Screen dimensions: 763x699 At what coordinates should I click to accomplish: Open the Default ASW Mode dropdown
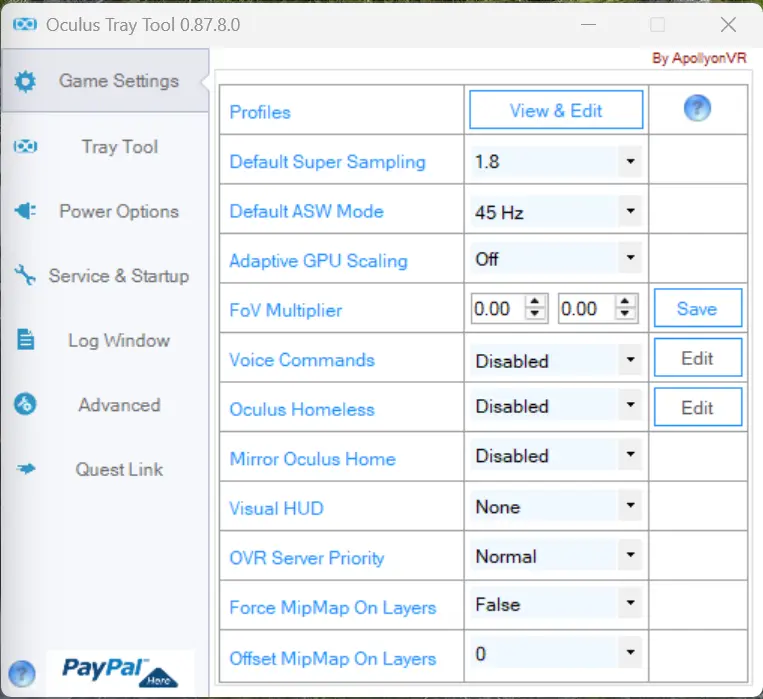630,211
